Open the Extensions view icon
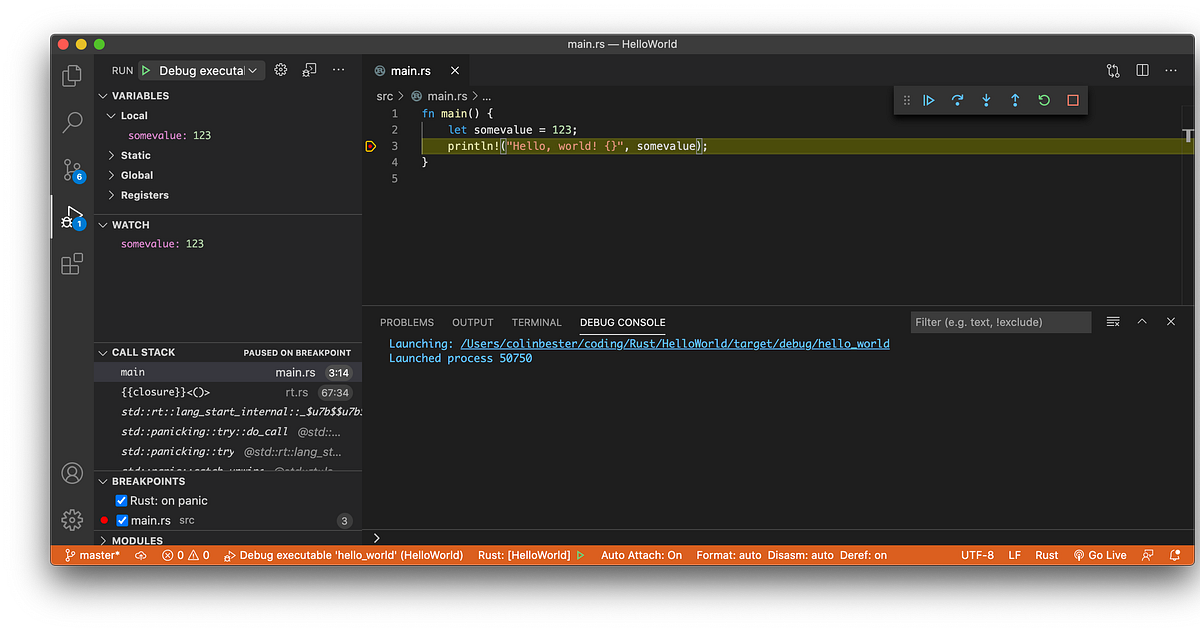The height and width of the screenshot is (632, 1200). point(71,264)
